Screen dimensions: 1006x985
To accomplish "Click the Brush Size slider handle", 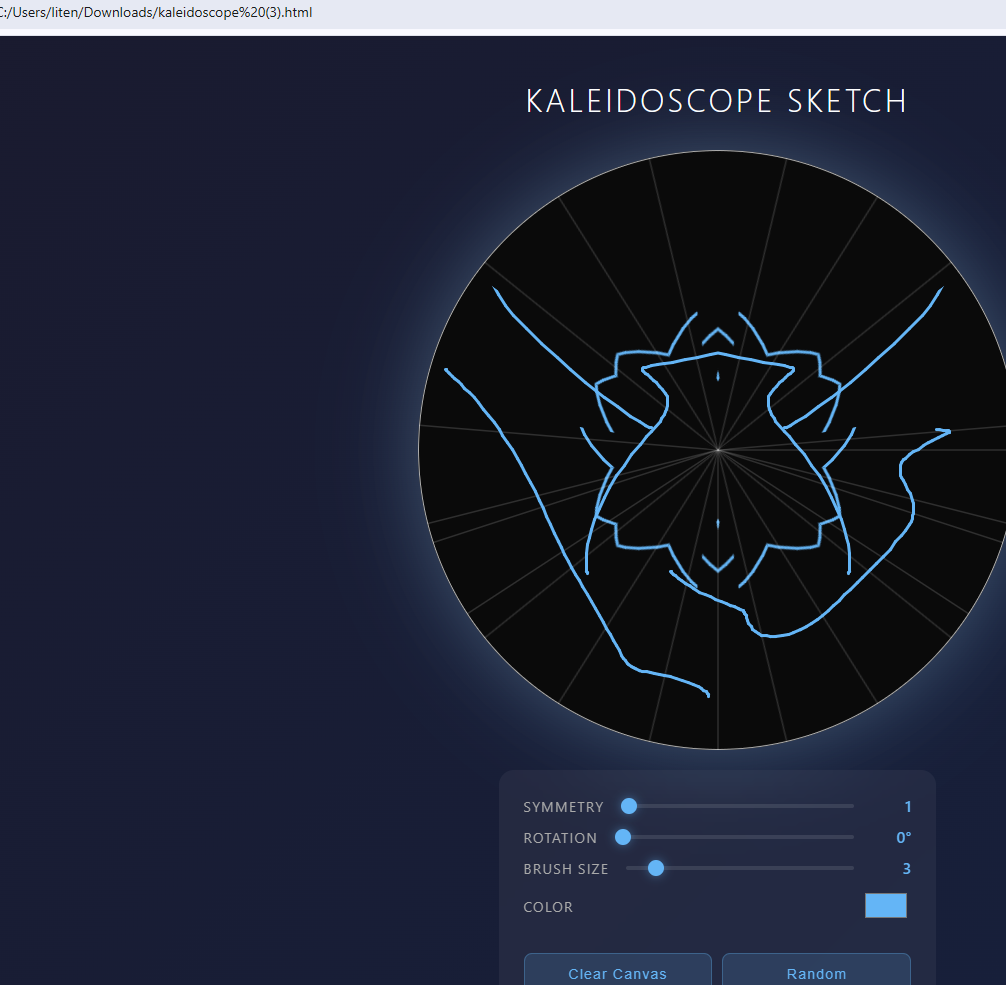I will (656, 868).
